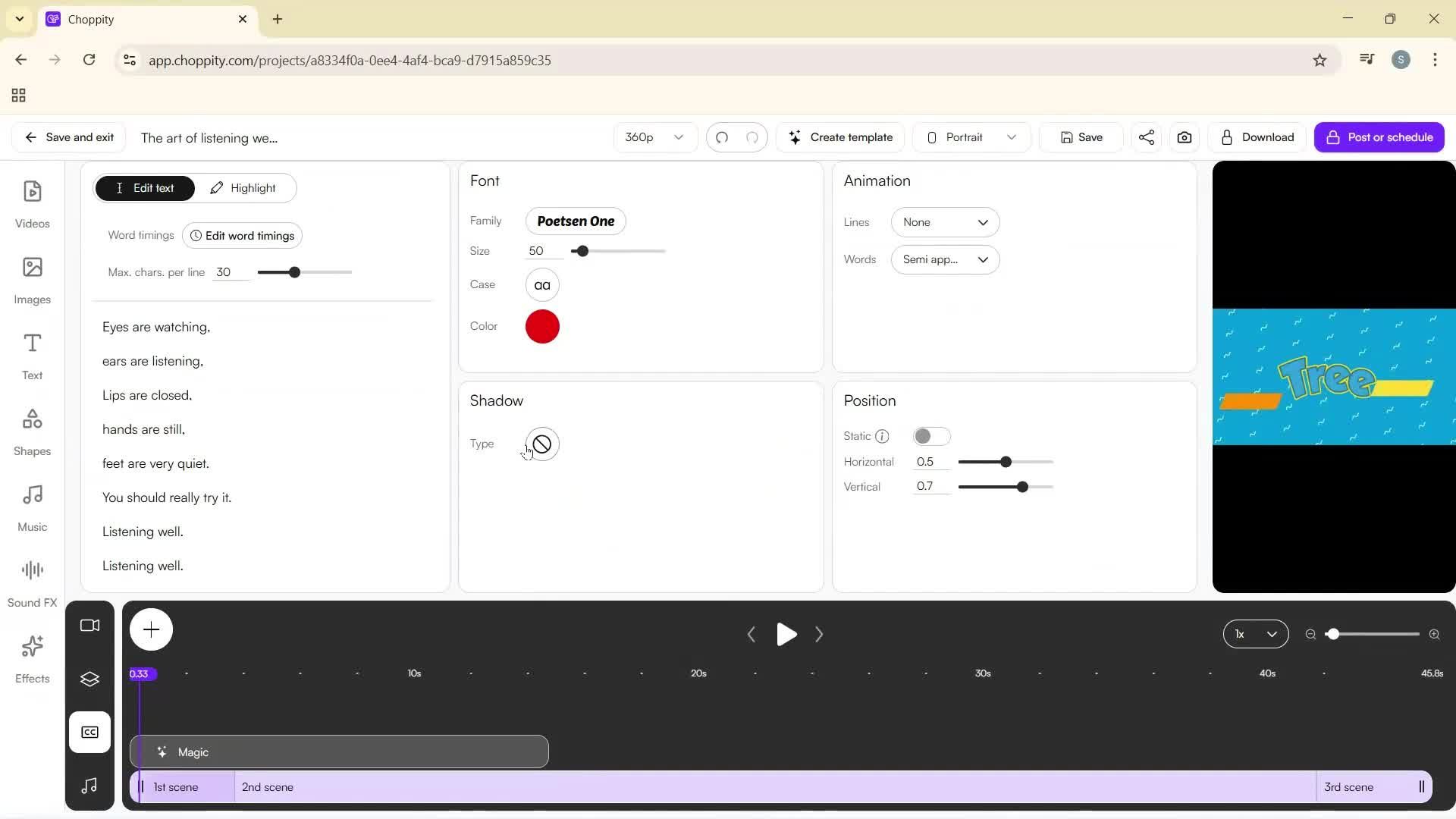1456x819 pixels.
Task: Toggle the Static position switch
Action: (930, 436)
